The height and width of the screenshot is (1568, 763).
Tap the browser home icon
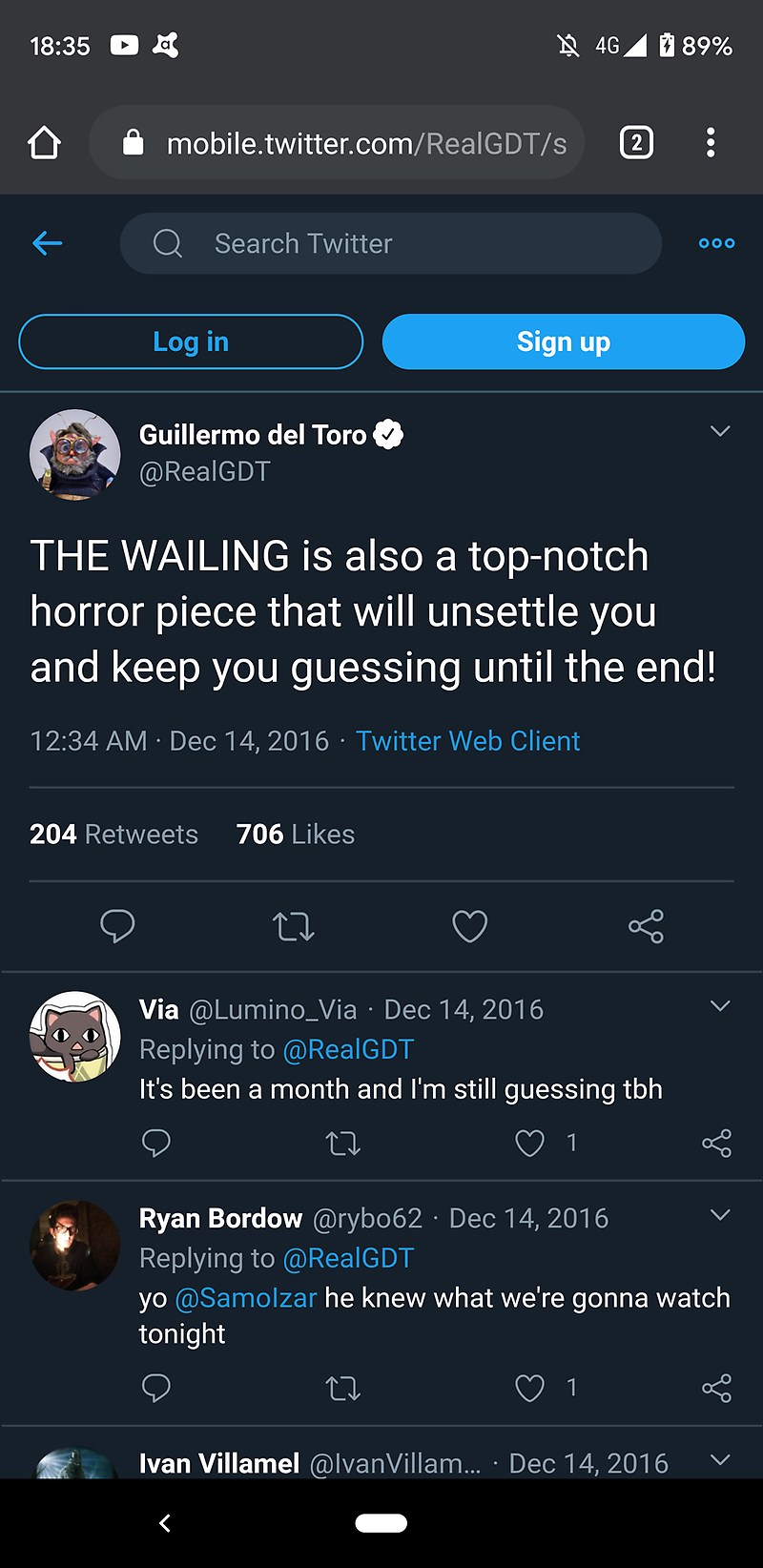(x=44, y=143)
